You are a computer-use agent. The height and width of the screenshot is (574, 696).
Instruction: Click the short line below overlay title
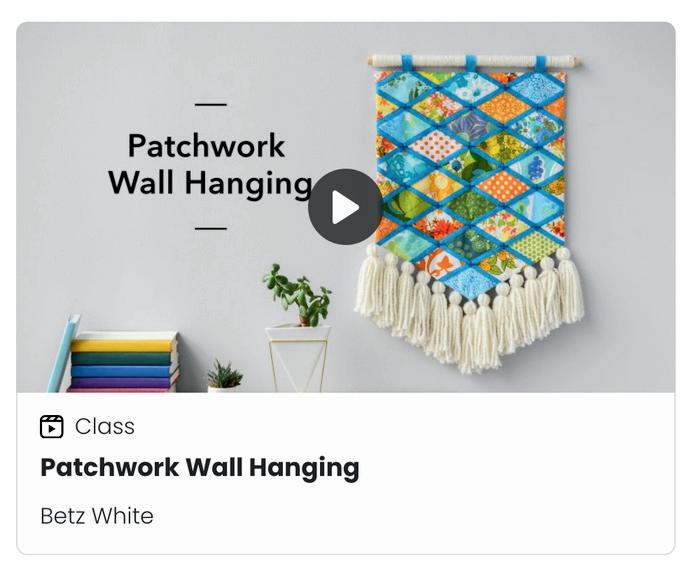tap(211, 229)
